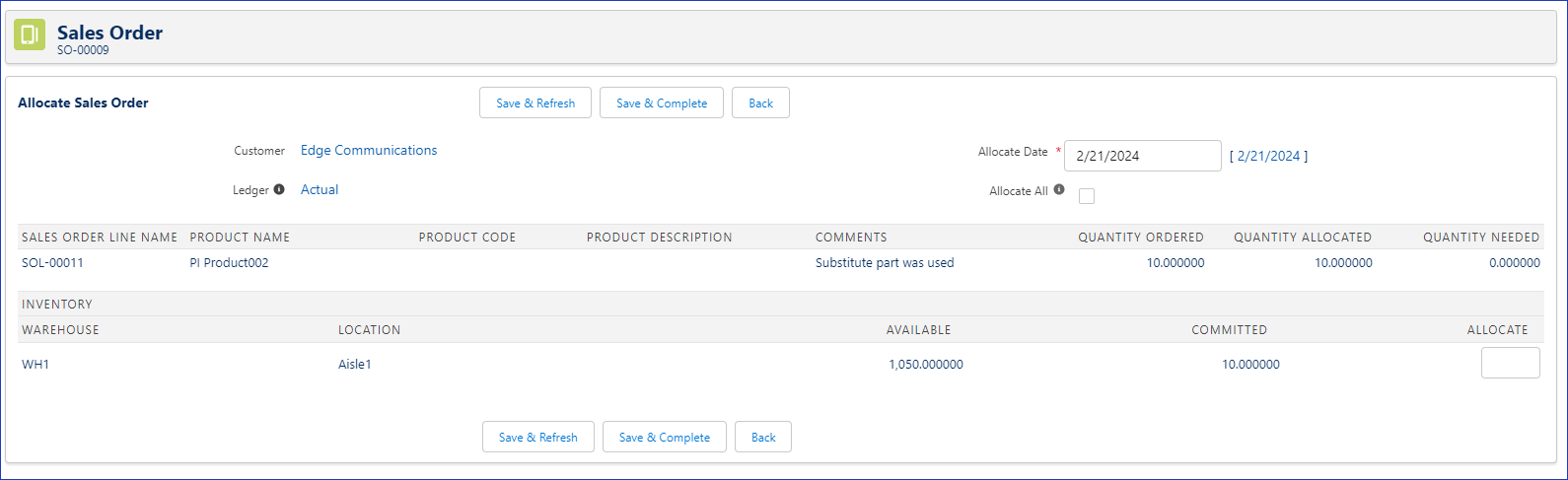Click the info icon beside Ledger
Image resolution: width=1568 pixels, height=480 pixels.
(279, 189)
